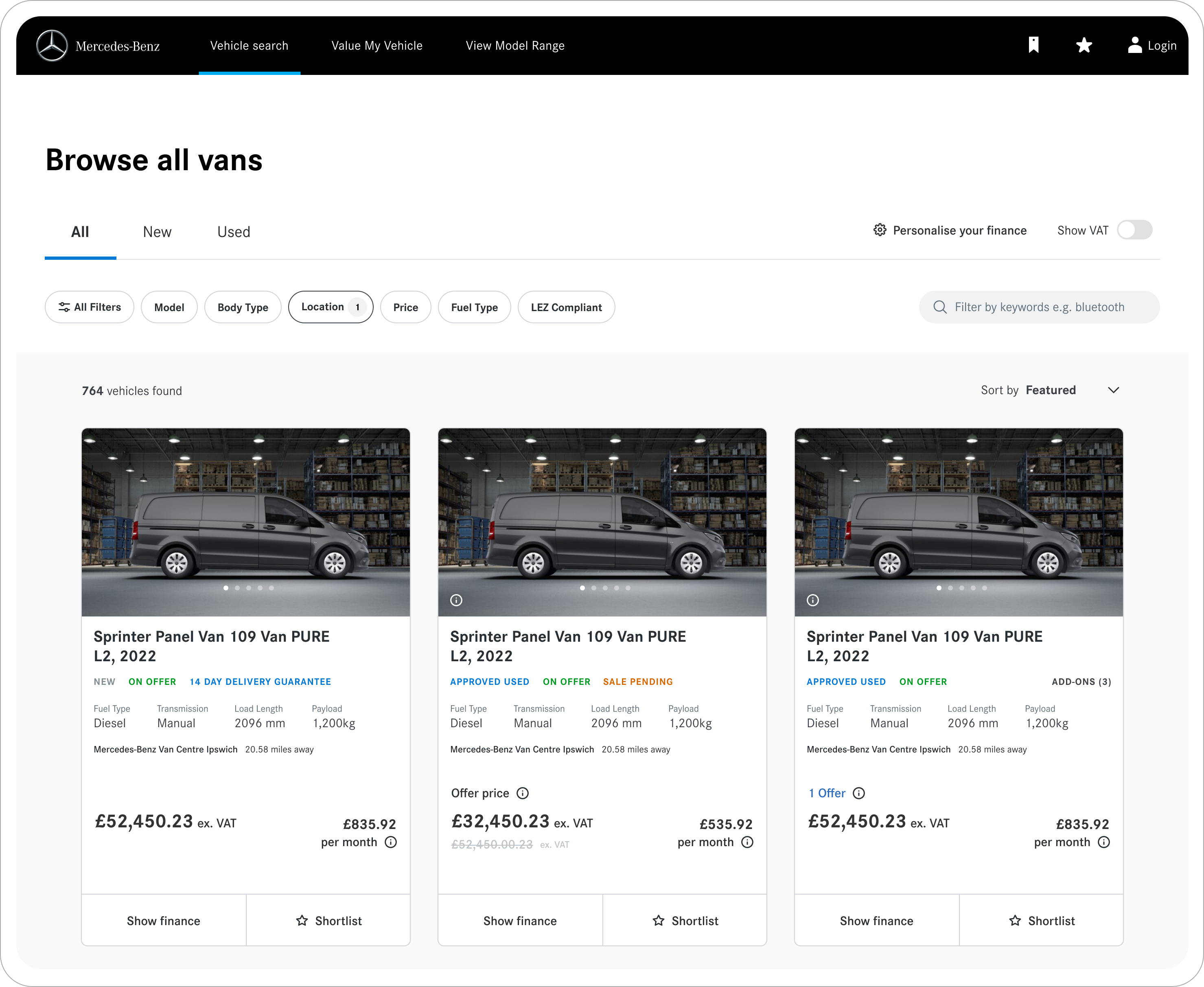Show finance for the Add-ons card
Viewport: 1204px width, 987px height.
(x=877, y=921)
